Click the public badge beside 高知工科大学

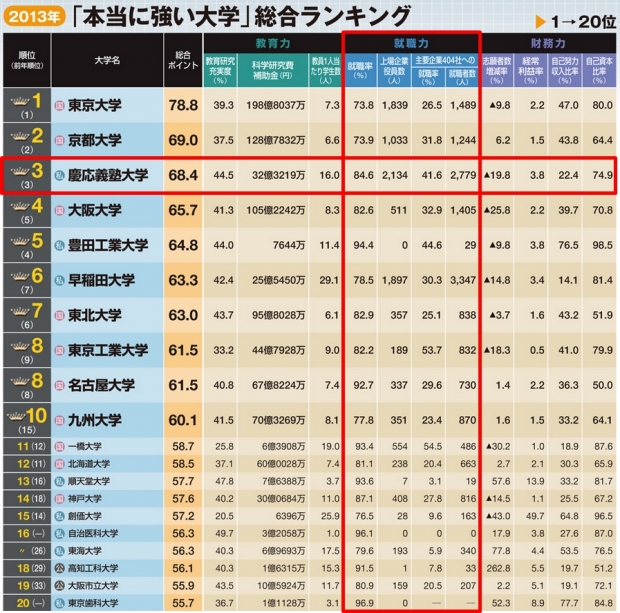coord(59,568)
